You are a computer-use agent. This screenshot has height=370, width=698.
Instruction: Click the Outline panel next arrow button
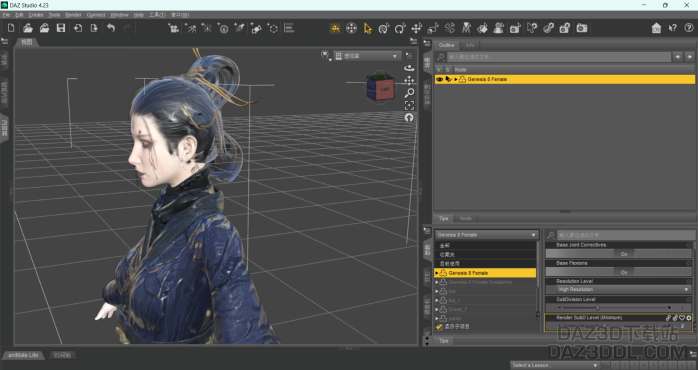coord(689,57)
